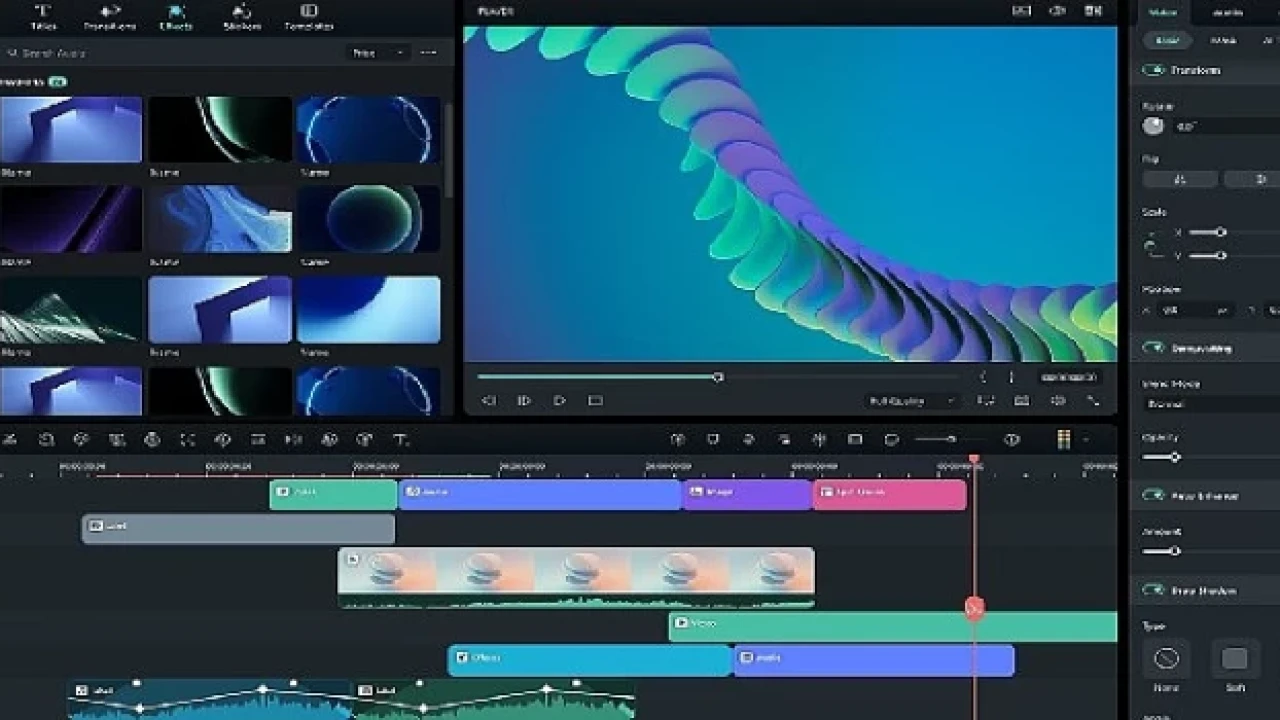Select the None drop shadow type icon

point(1166,659)
